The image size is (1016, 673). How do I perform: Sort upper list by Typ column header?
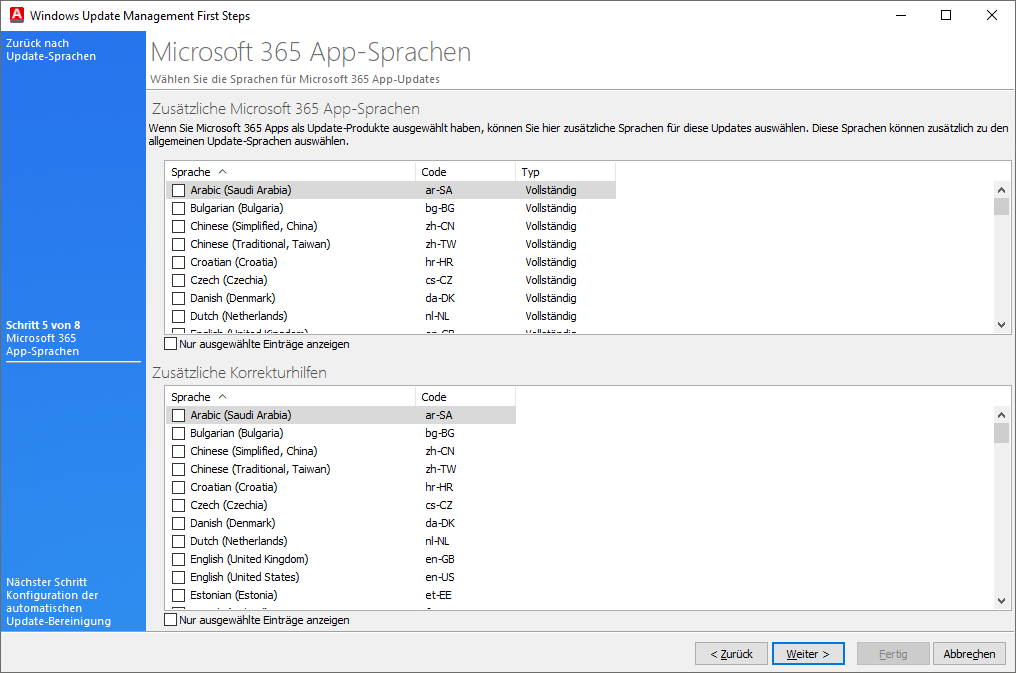(x=565, y=172)
